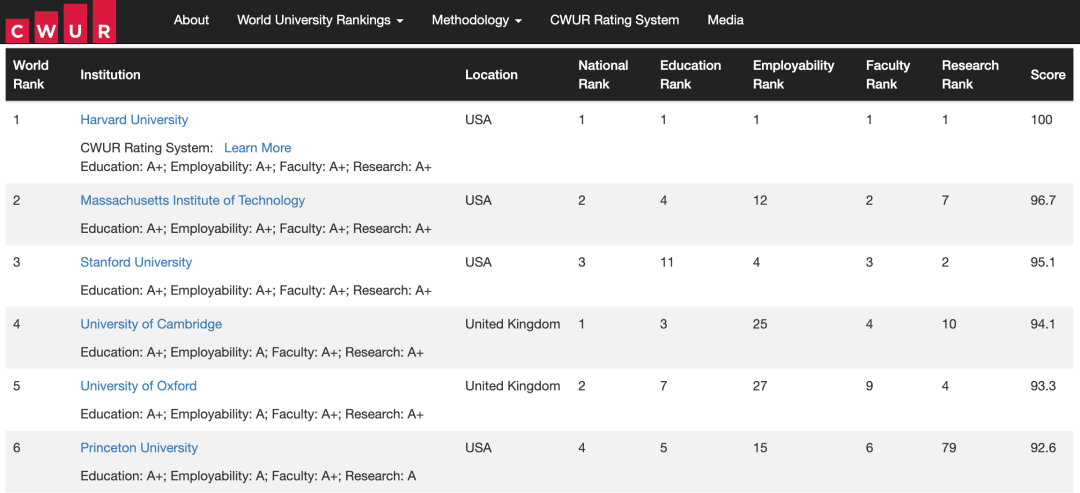This screenshot has width=1080, height=493.
Task: Open Princeton University link
Action: (x=139, y=448)
